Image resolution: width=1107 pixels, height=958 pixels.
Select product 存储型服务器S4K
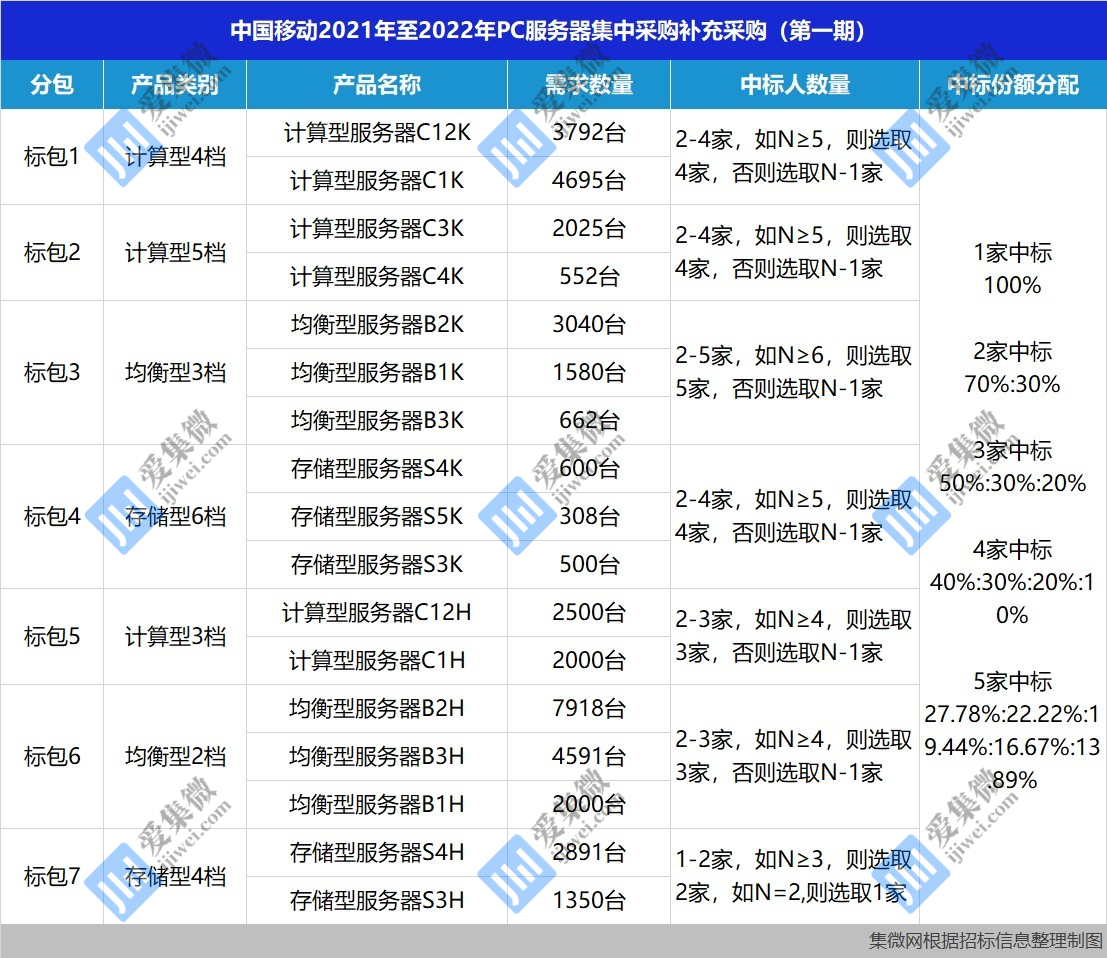(x=377, y=468)
